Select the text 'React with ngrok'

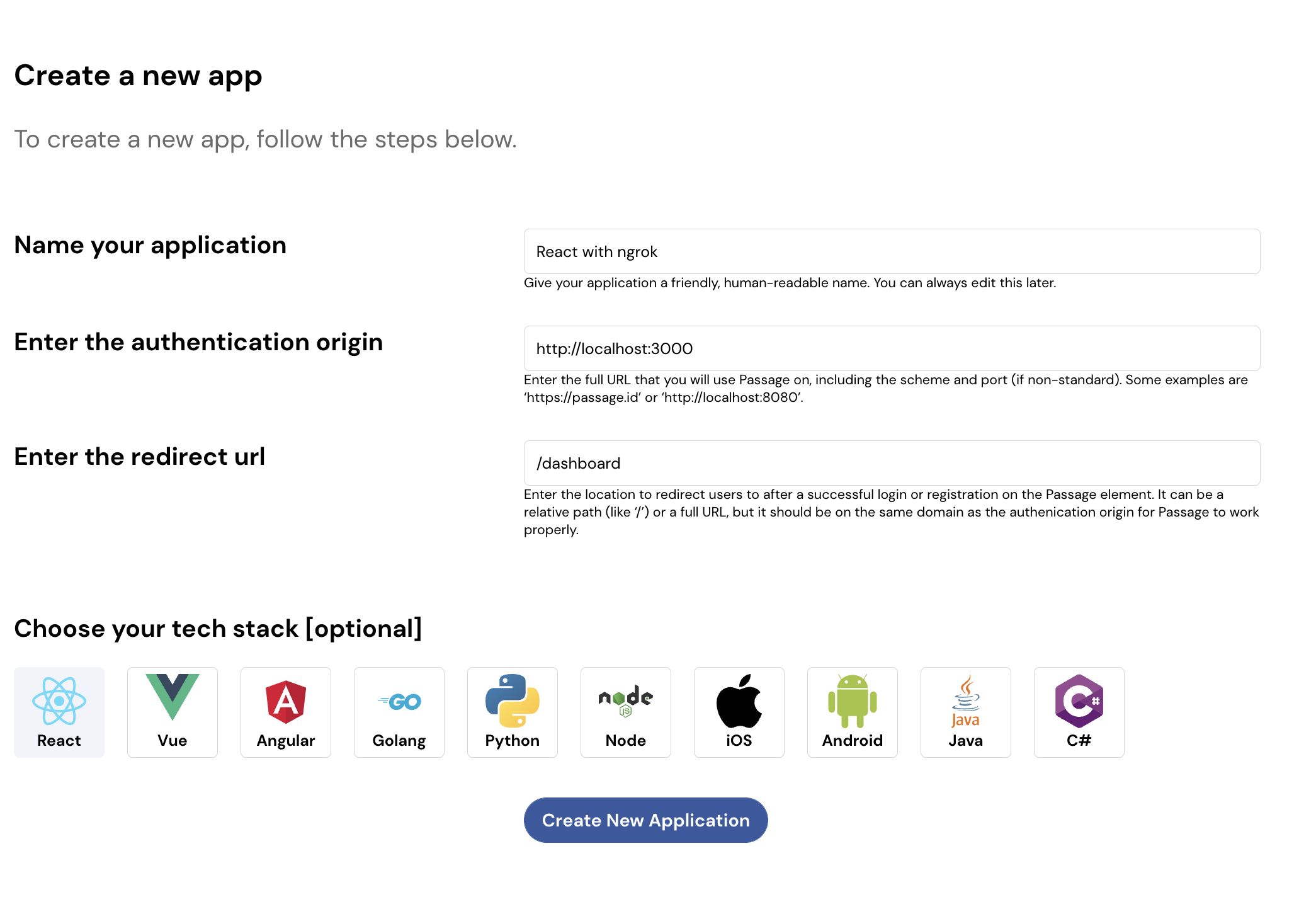[597, 251]
